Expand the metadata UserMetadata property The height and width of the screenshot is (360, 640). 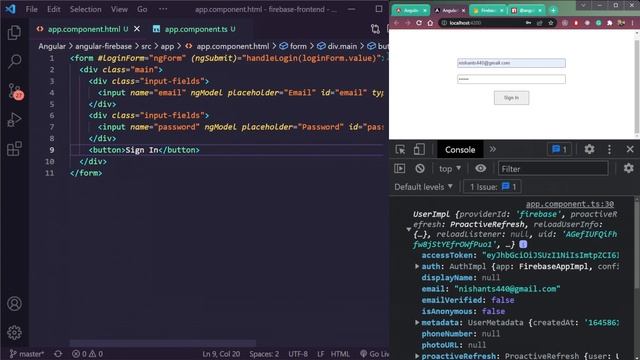tap(417, 322)
